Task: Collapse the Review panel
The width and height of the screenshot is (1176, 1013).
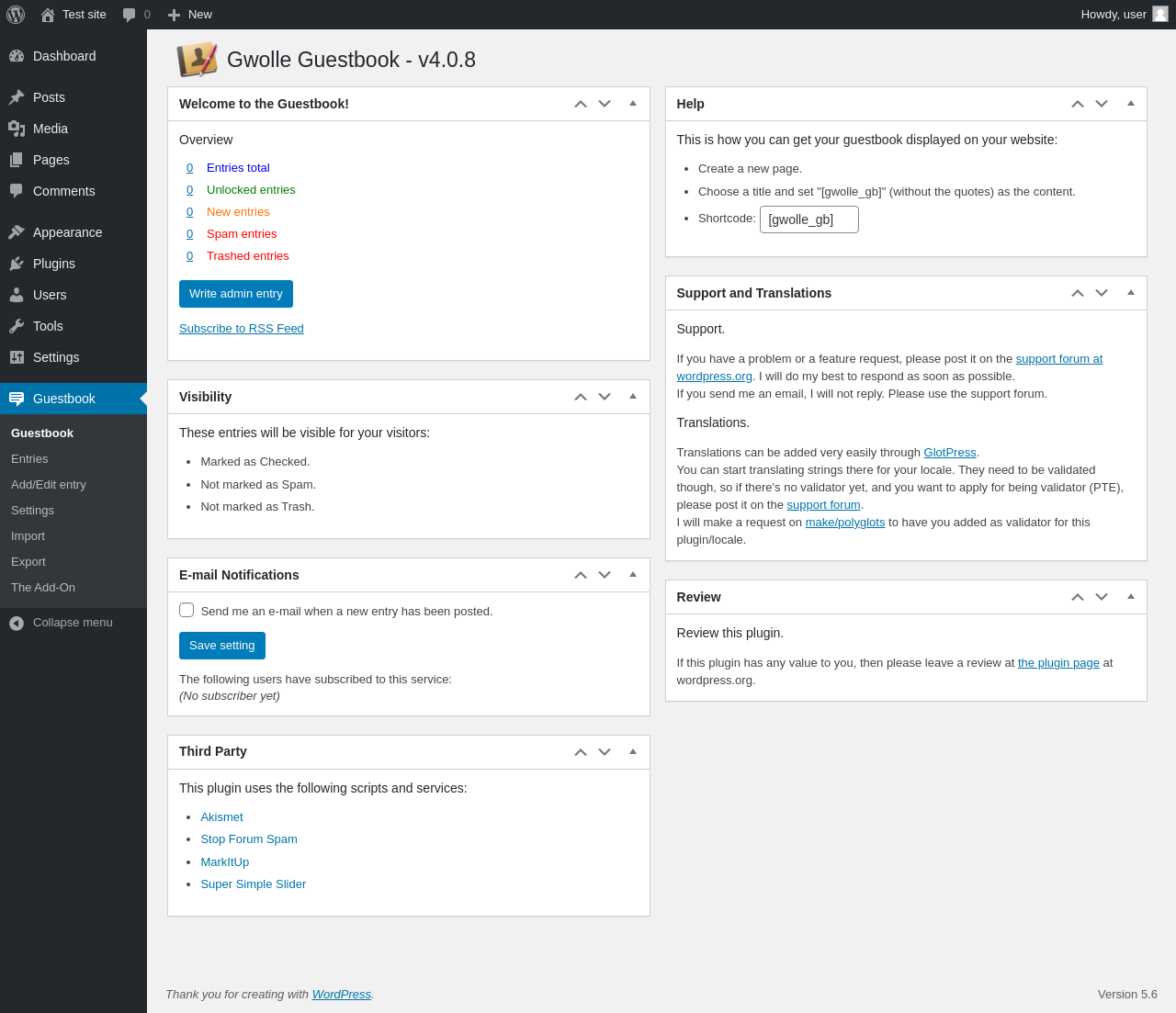Action: [x=1131, y=597]
